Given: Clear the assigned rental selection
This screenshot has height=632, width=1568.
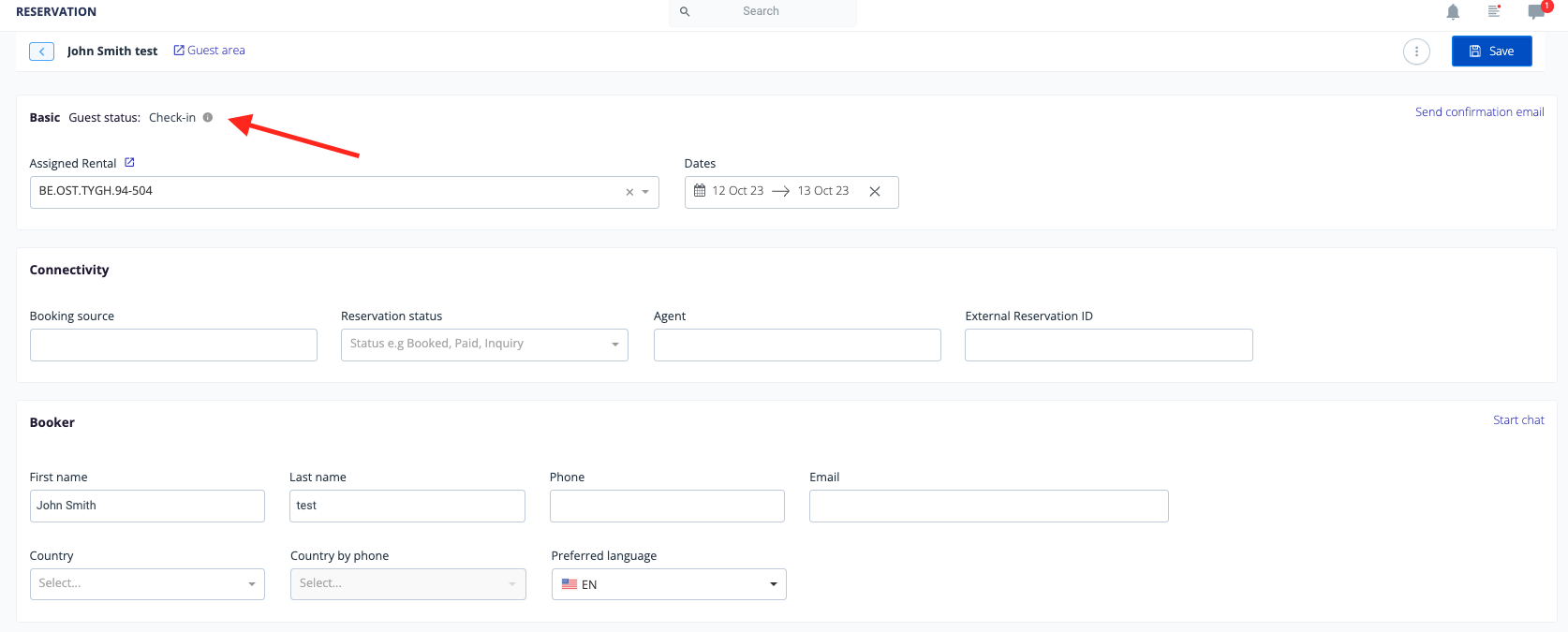Looking at the screenshot, I should tap(629, 193).
